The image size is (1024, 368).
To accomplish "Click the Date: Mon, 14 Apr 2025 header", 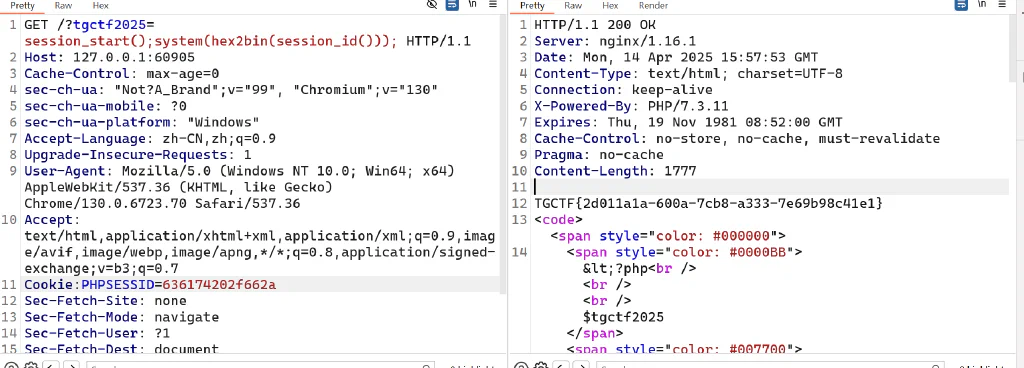I will [x=676, y=57].
